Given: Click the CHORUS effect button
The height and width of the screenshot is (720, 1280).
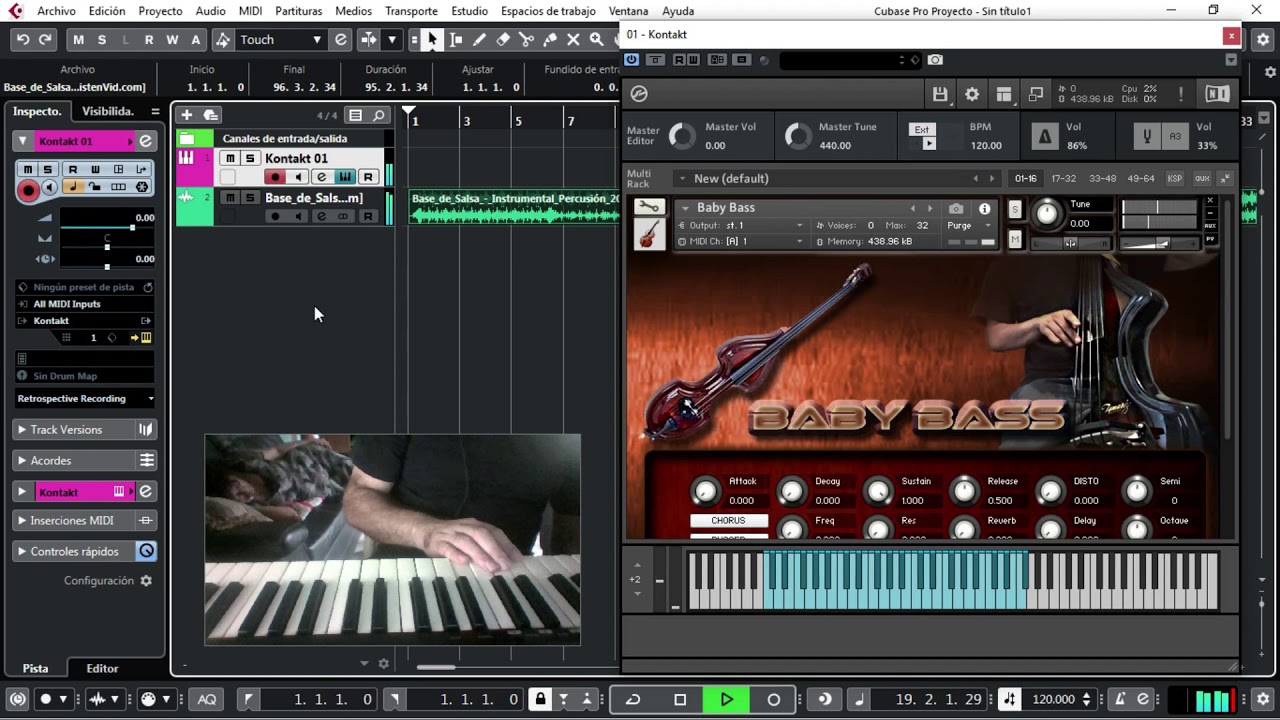Looking at the screenshot, I should pos(728,521).
